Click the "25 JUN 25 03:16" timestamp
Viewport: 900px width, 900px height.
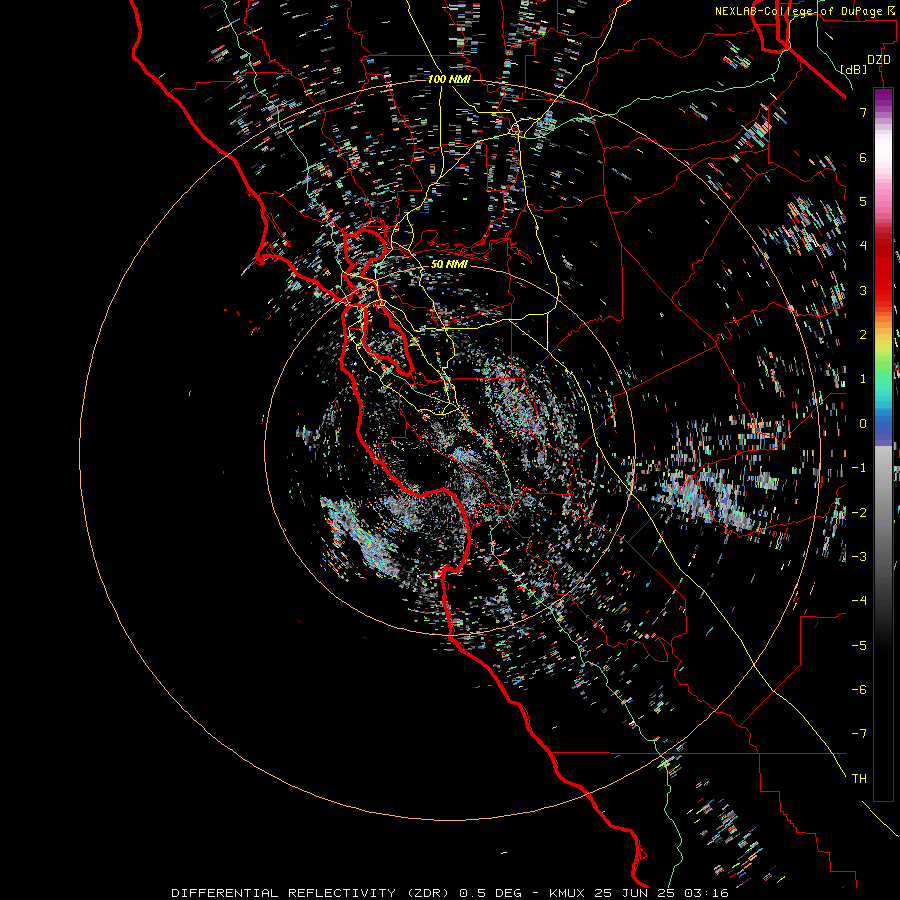tap(661, 893)
